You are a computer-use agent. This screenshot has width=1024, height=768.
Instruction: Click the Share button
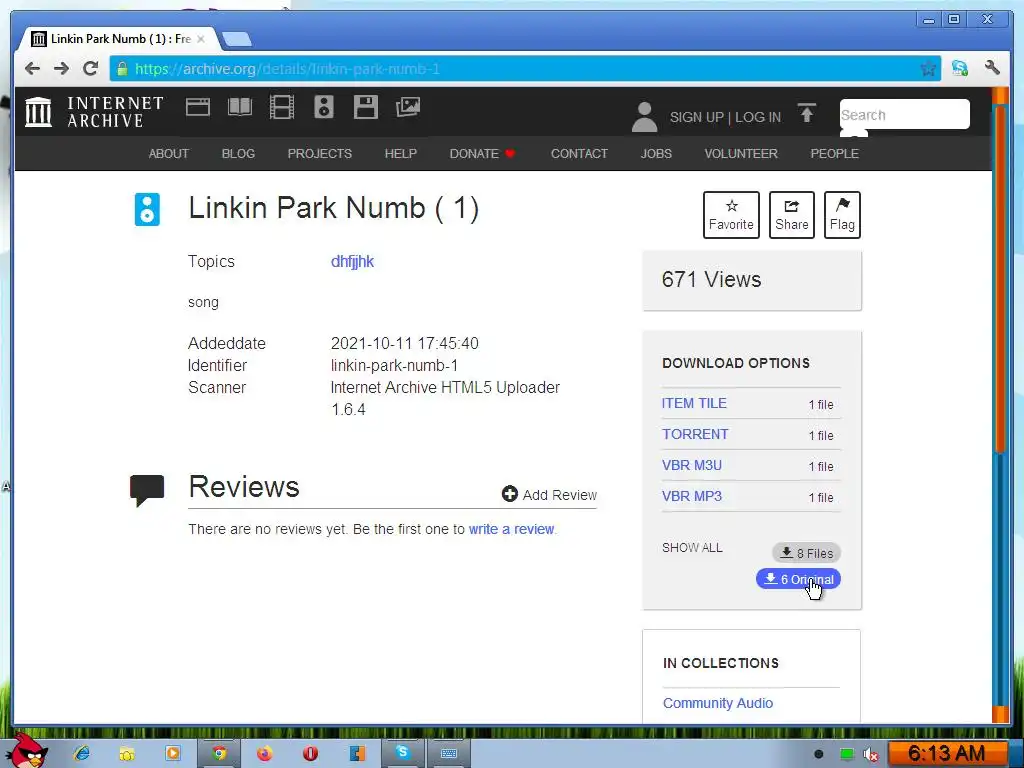[792, 215]
